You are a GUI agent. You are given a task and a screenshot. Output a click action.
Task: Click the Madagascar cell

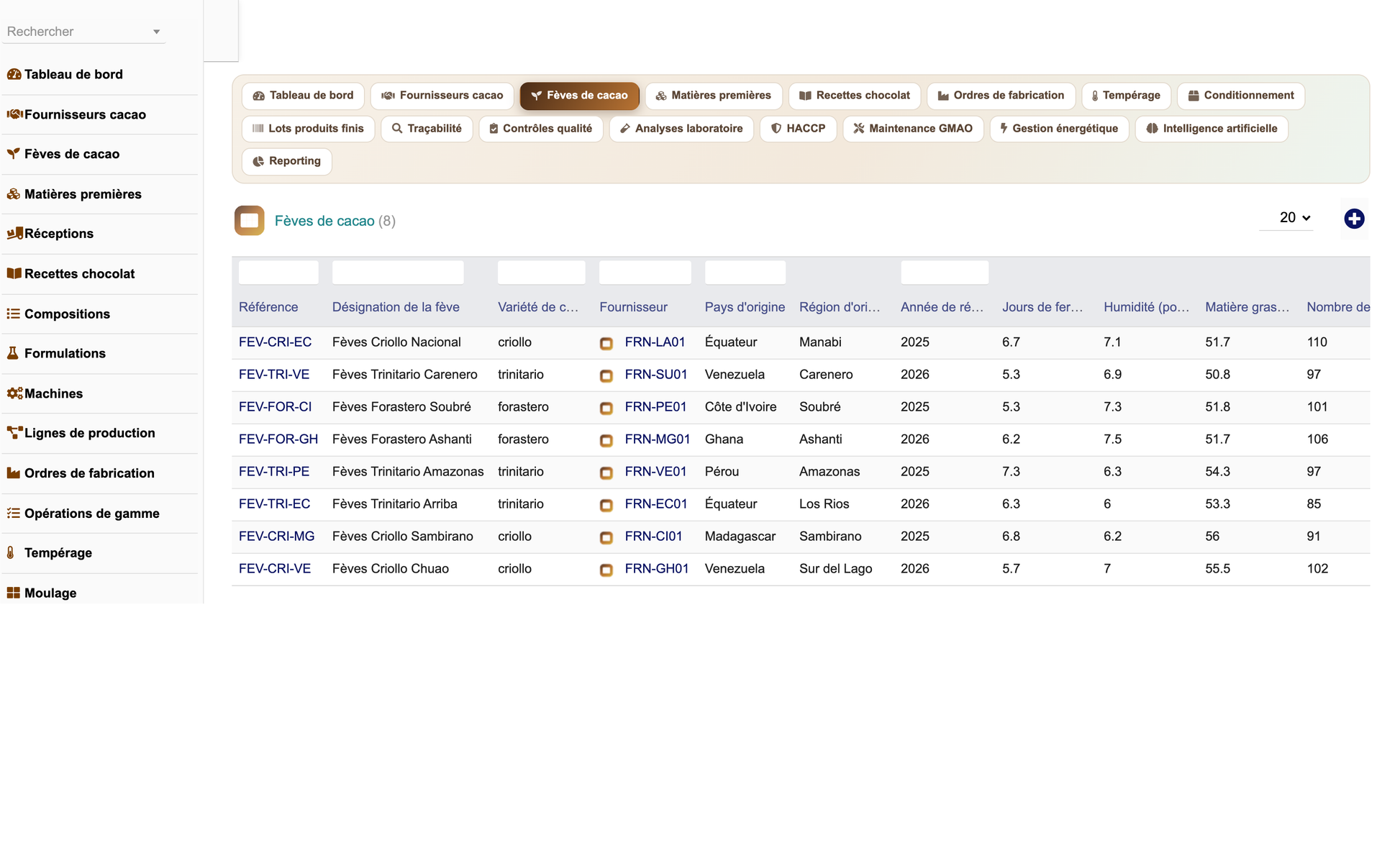740,537
